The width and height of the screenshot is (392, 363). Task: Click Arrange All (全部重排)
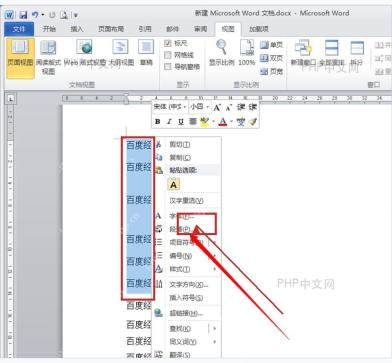(x=332, y=53)
